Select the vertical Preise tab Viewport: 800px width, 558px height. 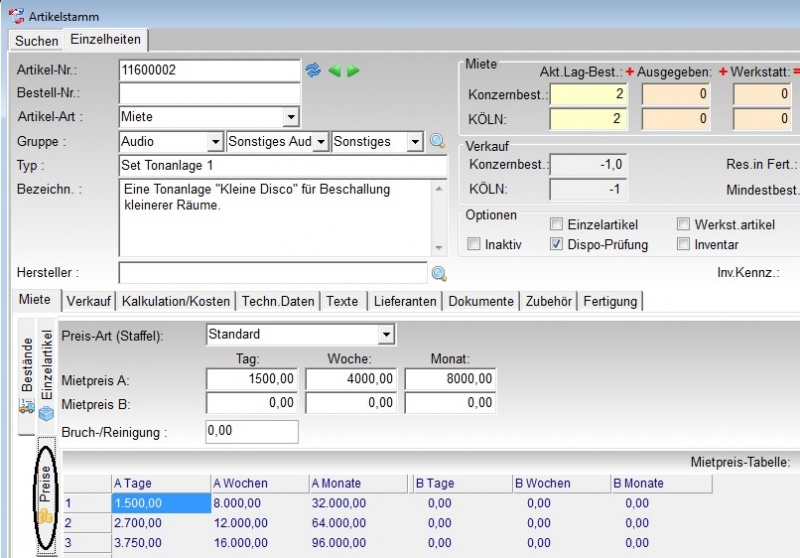[45, 496]
